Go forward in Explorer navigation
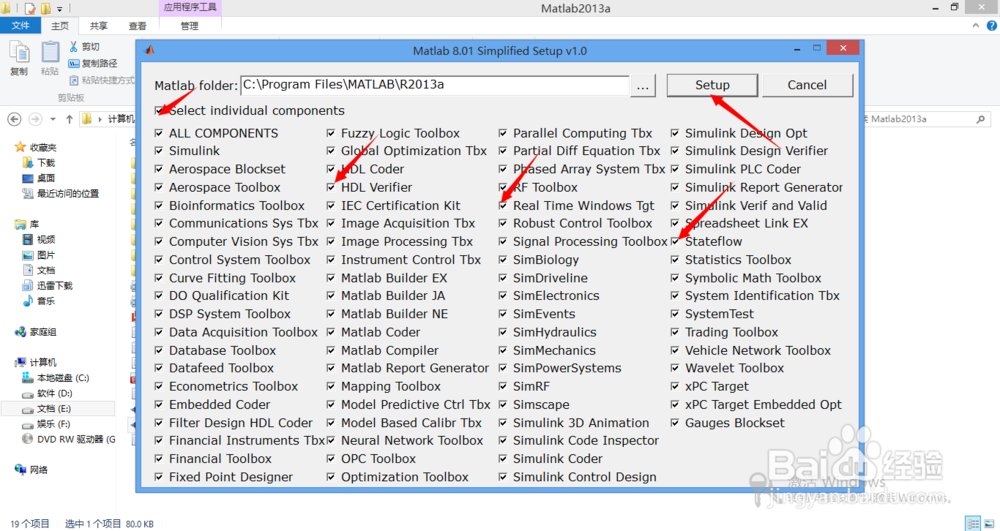 35,119
